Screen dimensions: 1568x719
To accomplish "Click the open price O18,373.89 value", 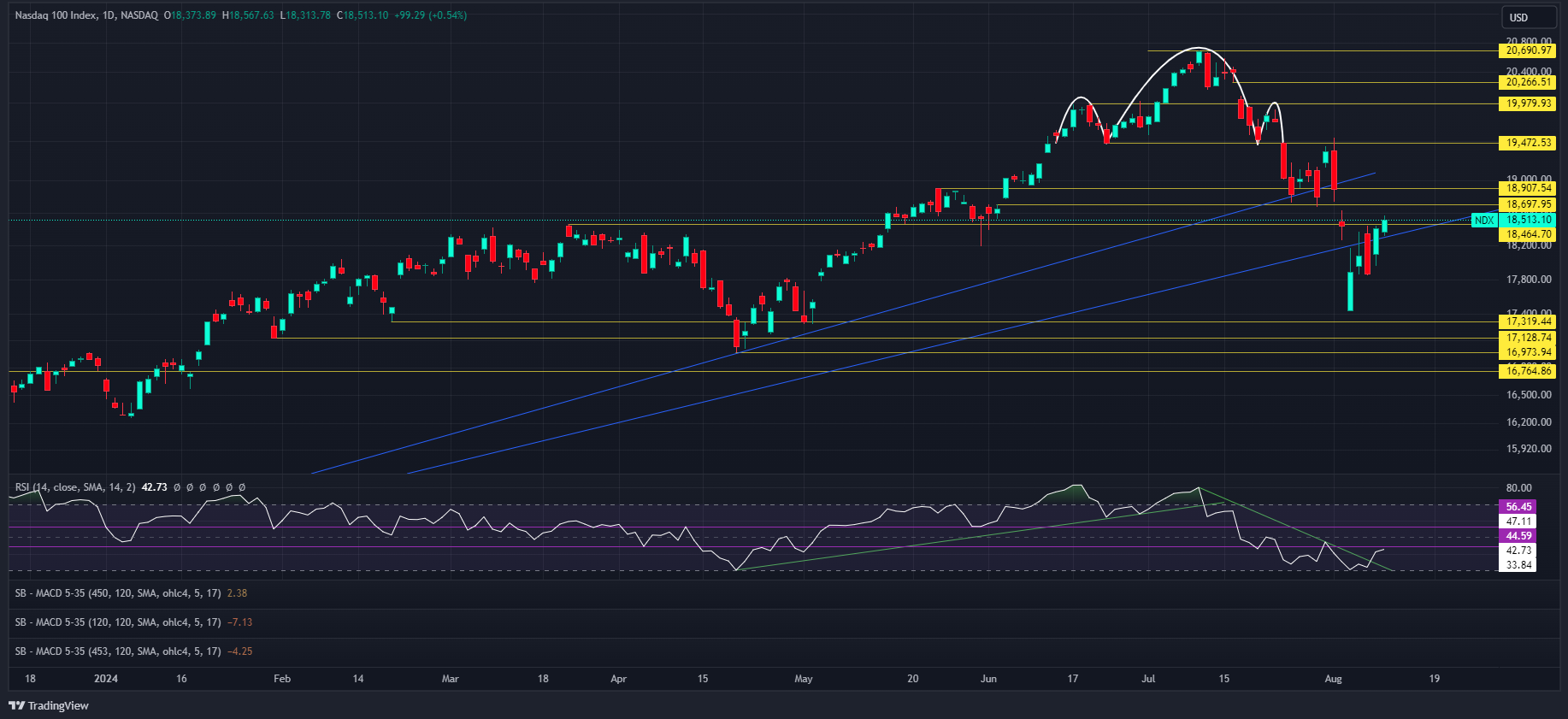I will pos(190,15).
